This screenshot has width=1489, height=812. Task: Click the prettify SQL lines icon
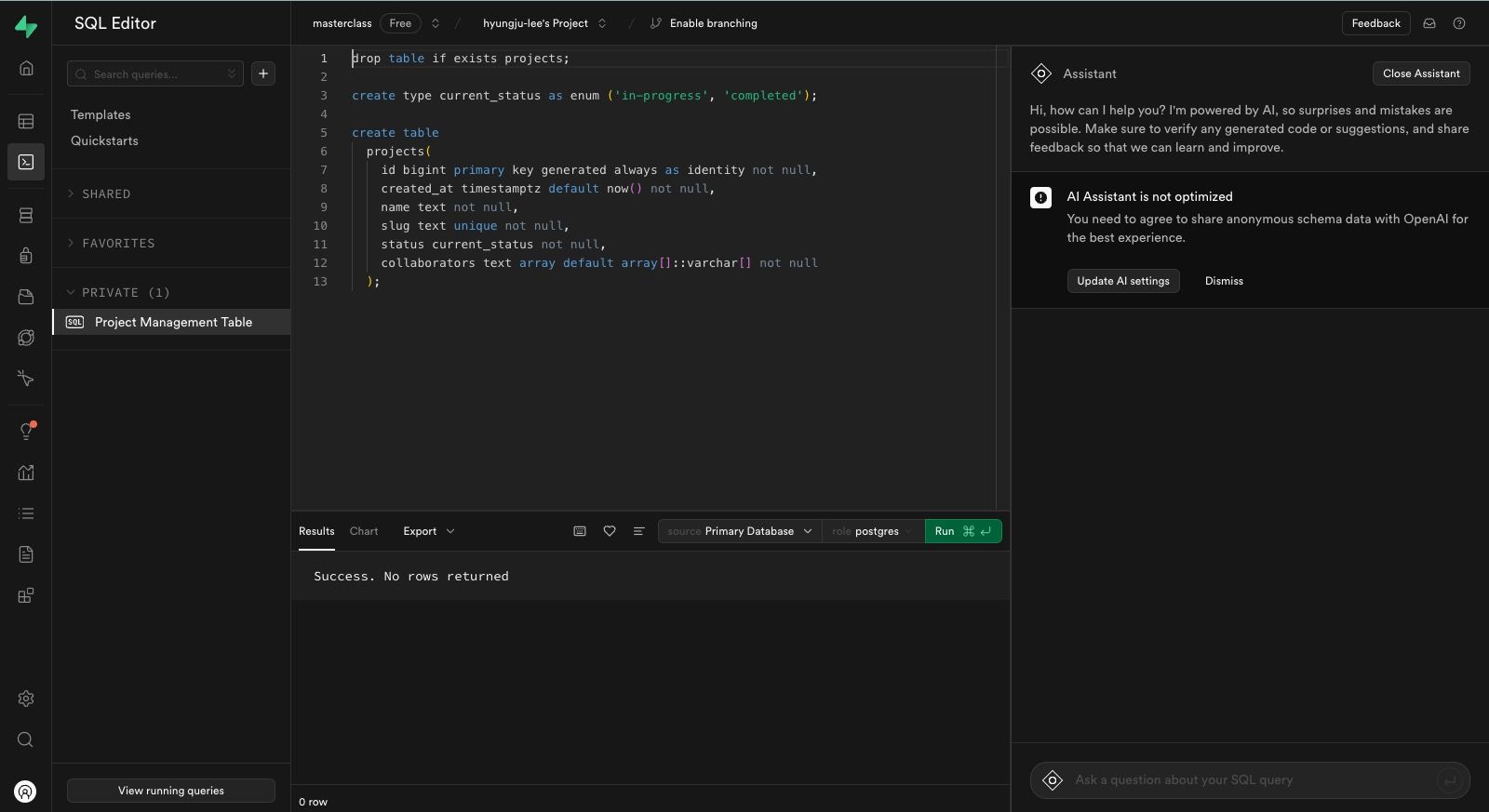click(638, 531)
